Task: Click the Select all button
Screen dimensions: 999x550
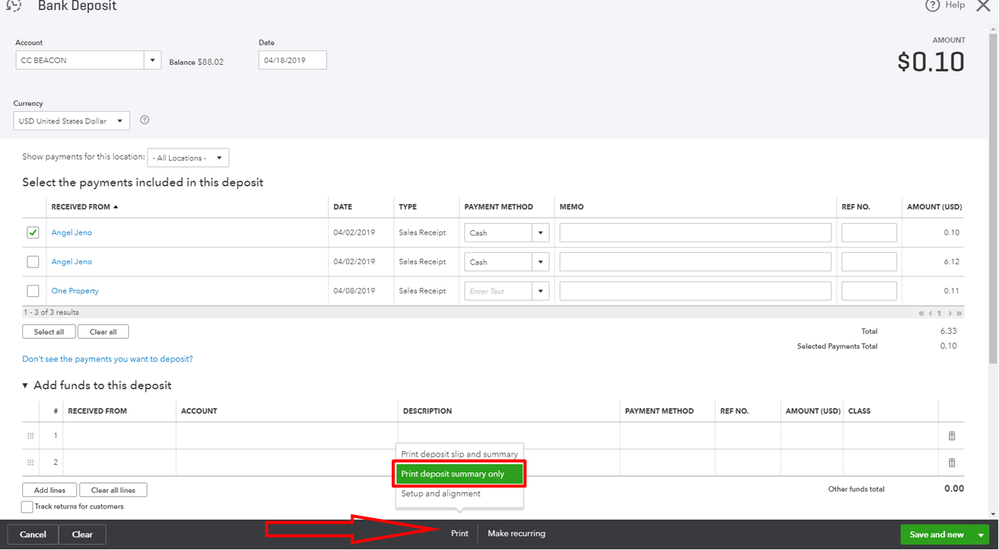Action: (48, 332)
